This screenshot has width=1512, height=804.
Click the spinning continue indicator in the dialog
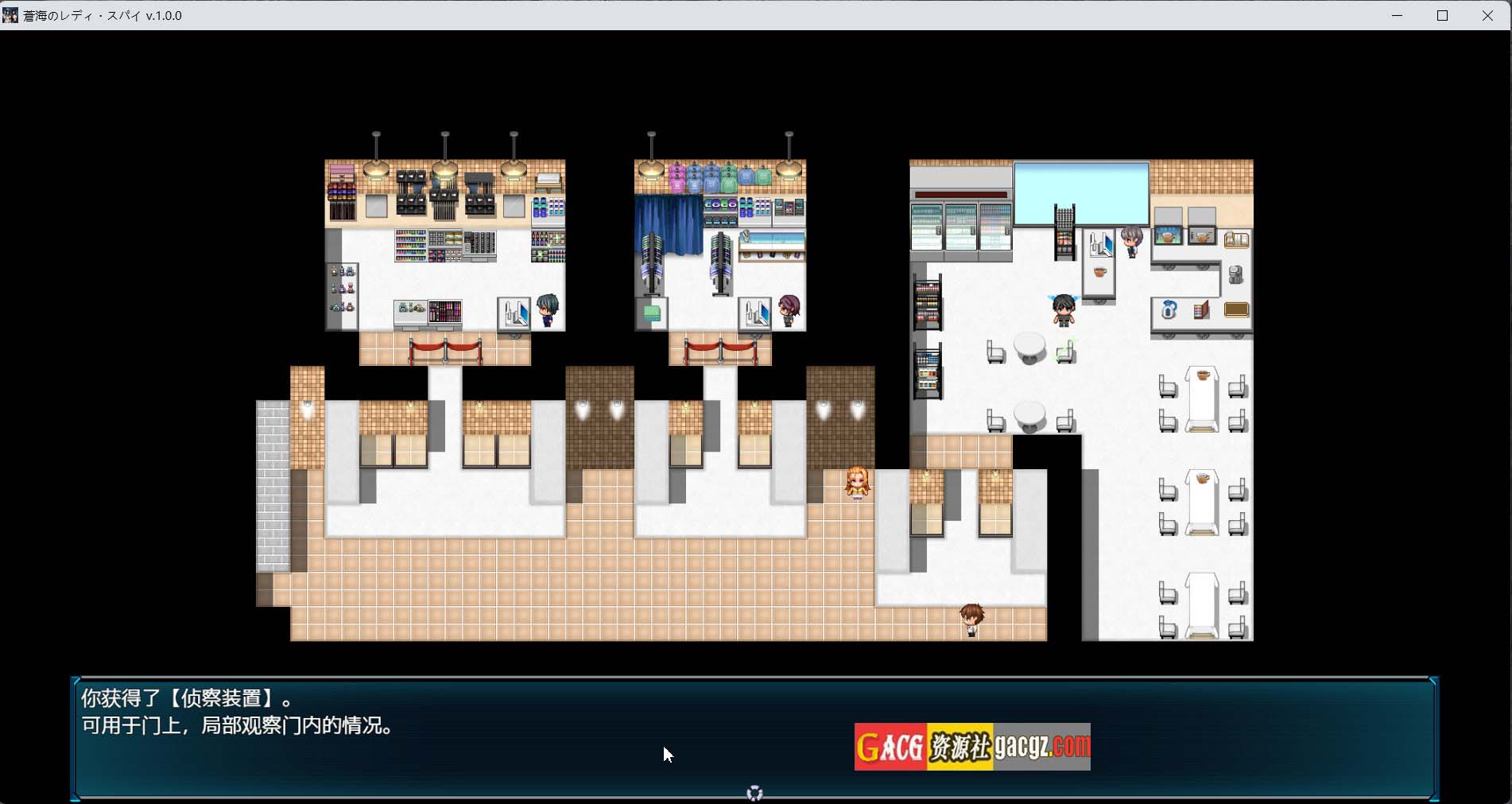(x=754, y=793)
